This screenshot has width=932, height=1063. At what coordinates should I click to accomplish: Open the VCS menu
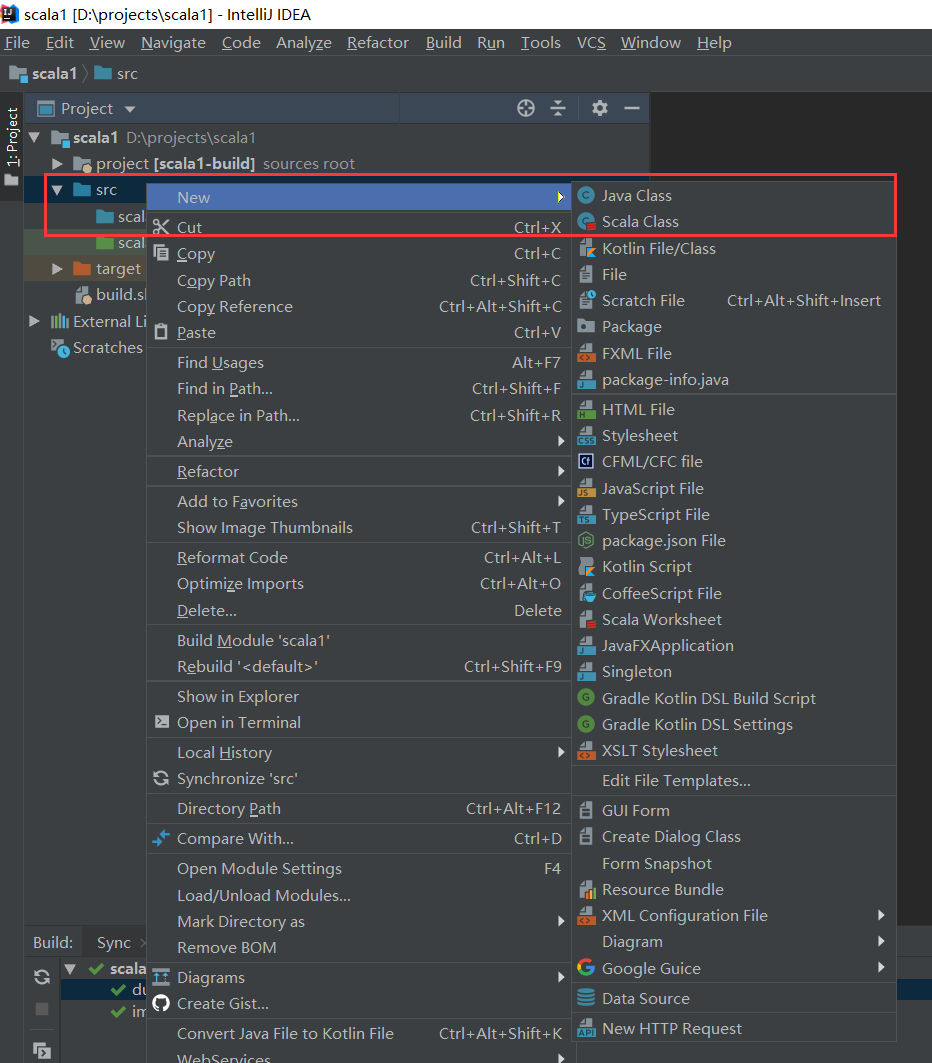pos(591,43)
